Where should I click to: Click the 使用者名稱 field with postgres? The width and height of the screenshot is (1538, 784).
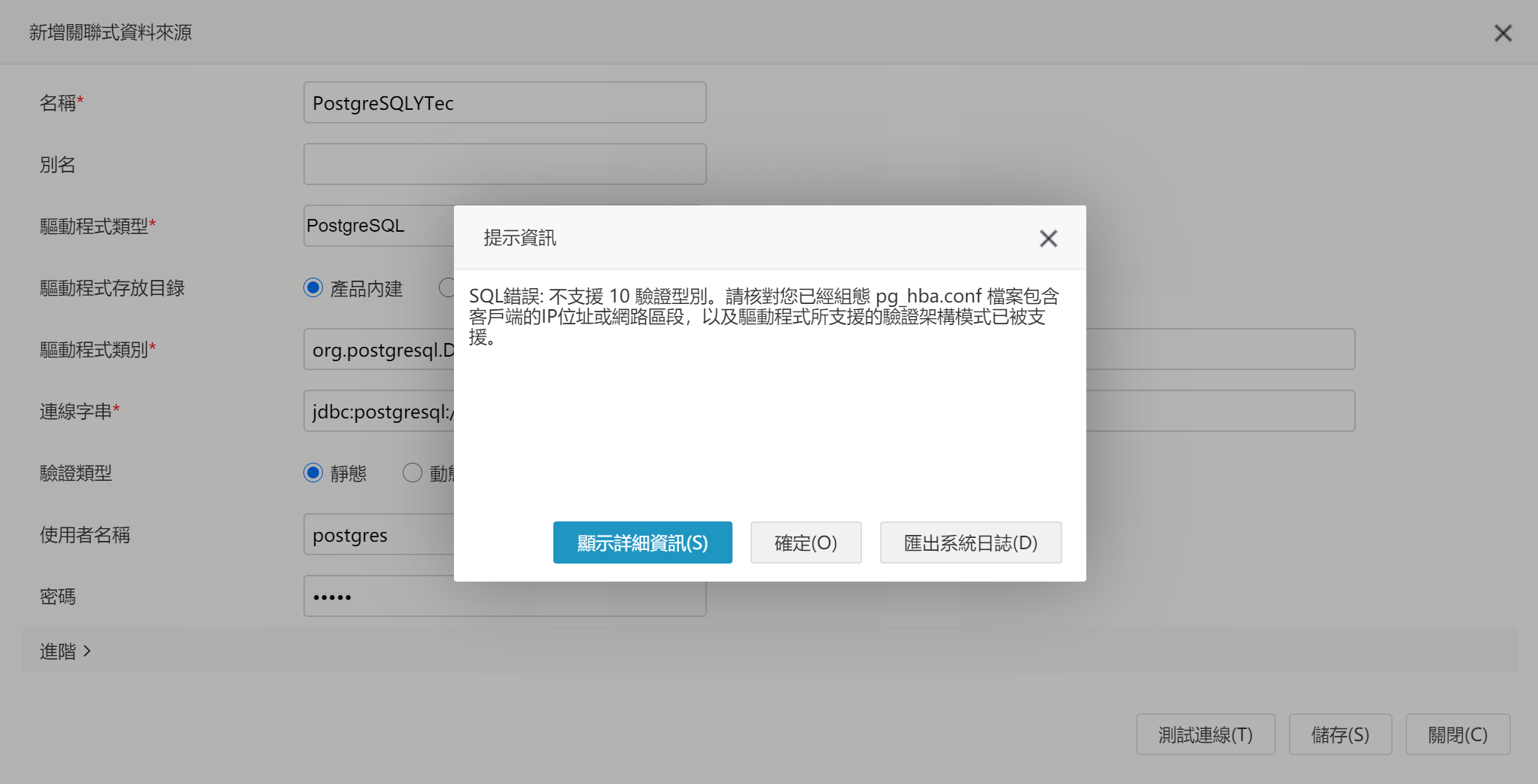pyautogui.click(x=379, y=534)
